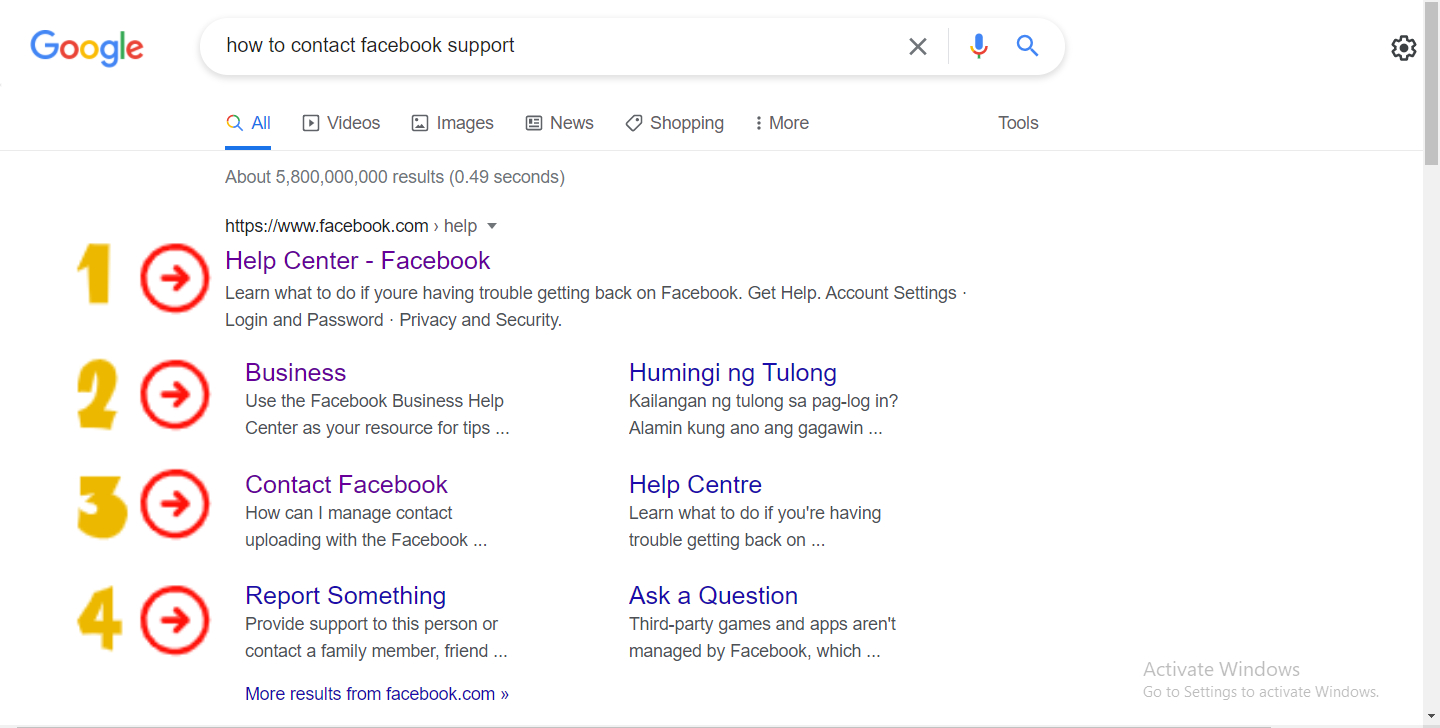Open the Report Something sitelink

[x=345, y=595]
